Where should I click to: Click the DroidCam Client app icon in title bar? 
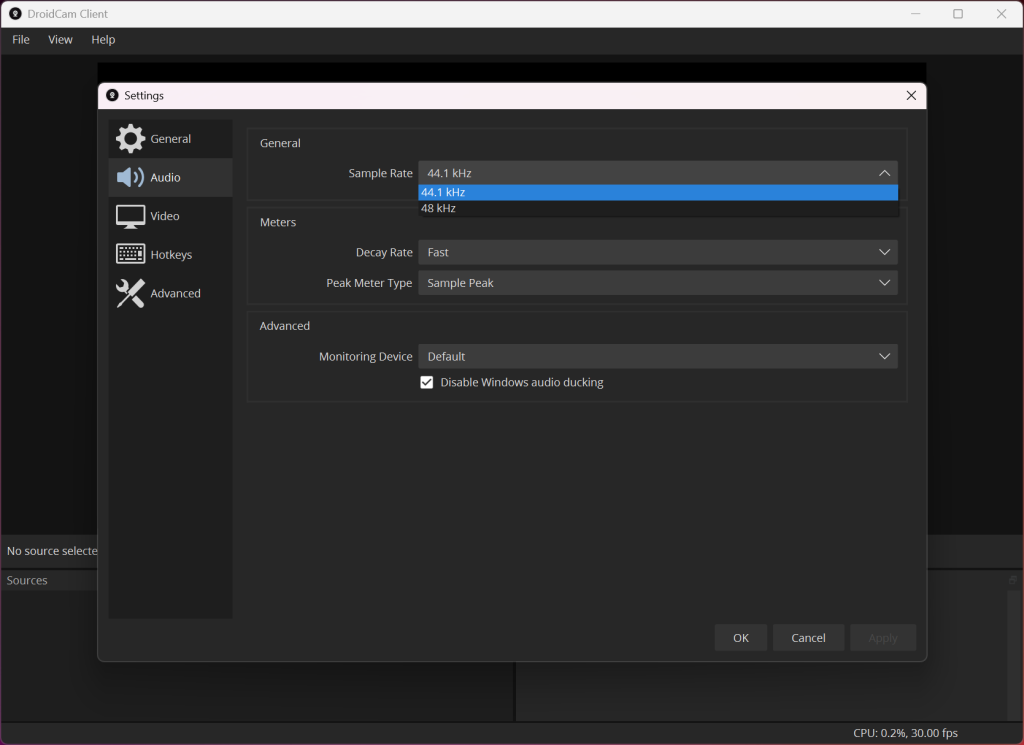(x=15, y=14)
